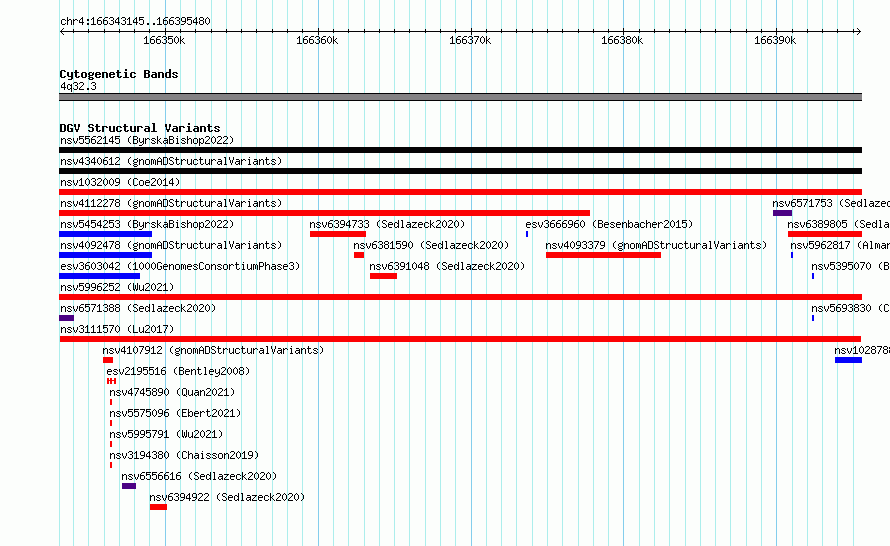Click the blue bar under esv3603042

coord(99,276)
